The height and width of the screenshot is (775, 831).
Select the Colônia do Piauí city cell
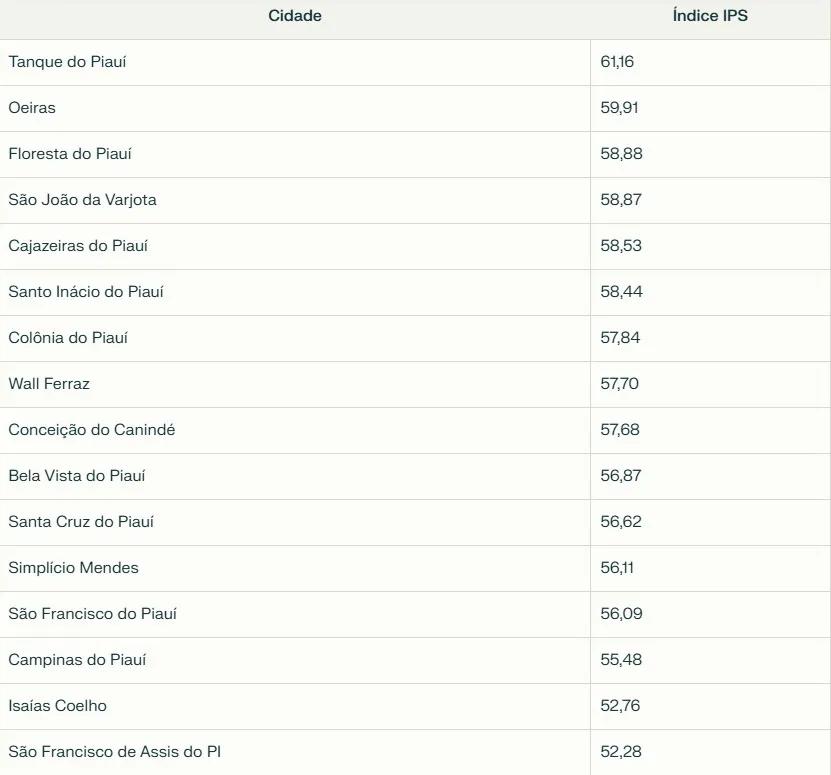point(68,338)
